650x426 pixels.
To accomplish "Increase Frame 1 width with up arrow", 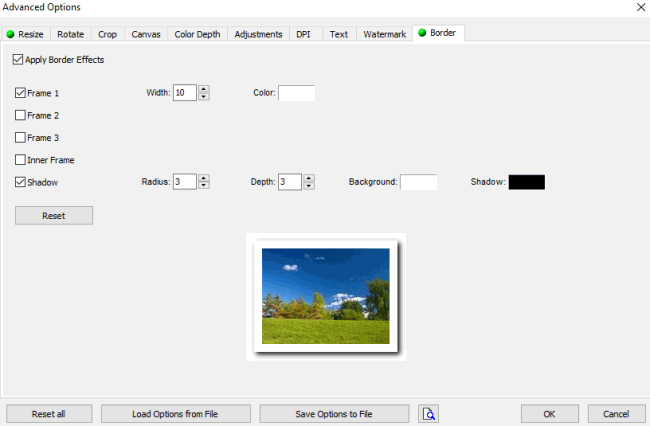I will (204, 89).
